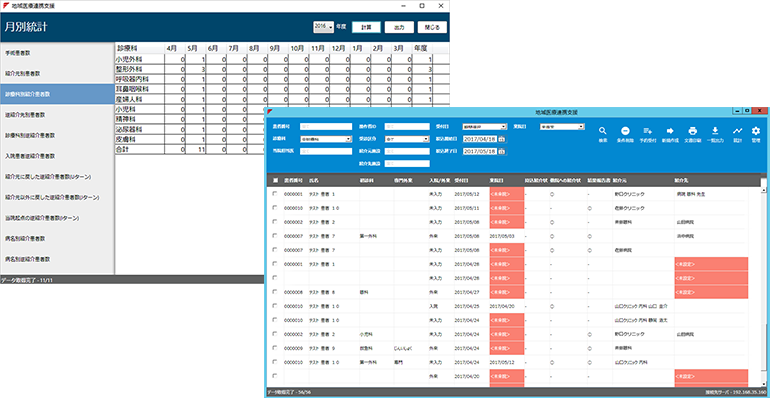Click the printer document print icon
Image resolution: width=770 pixels, height=398 pixels.
(692, 131)
